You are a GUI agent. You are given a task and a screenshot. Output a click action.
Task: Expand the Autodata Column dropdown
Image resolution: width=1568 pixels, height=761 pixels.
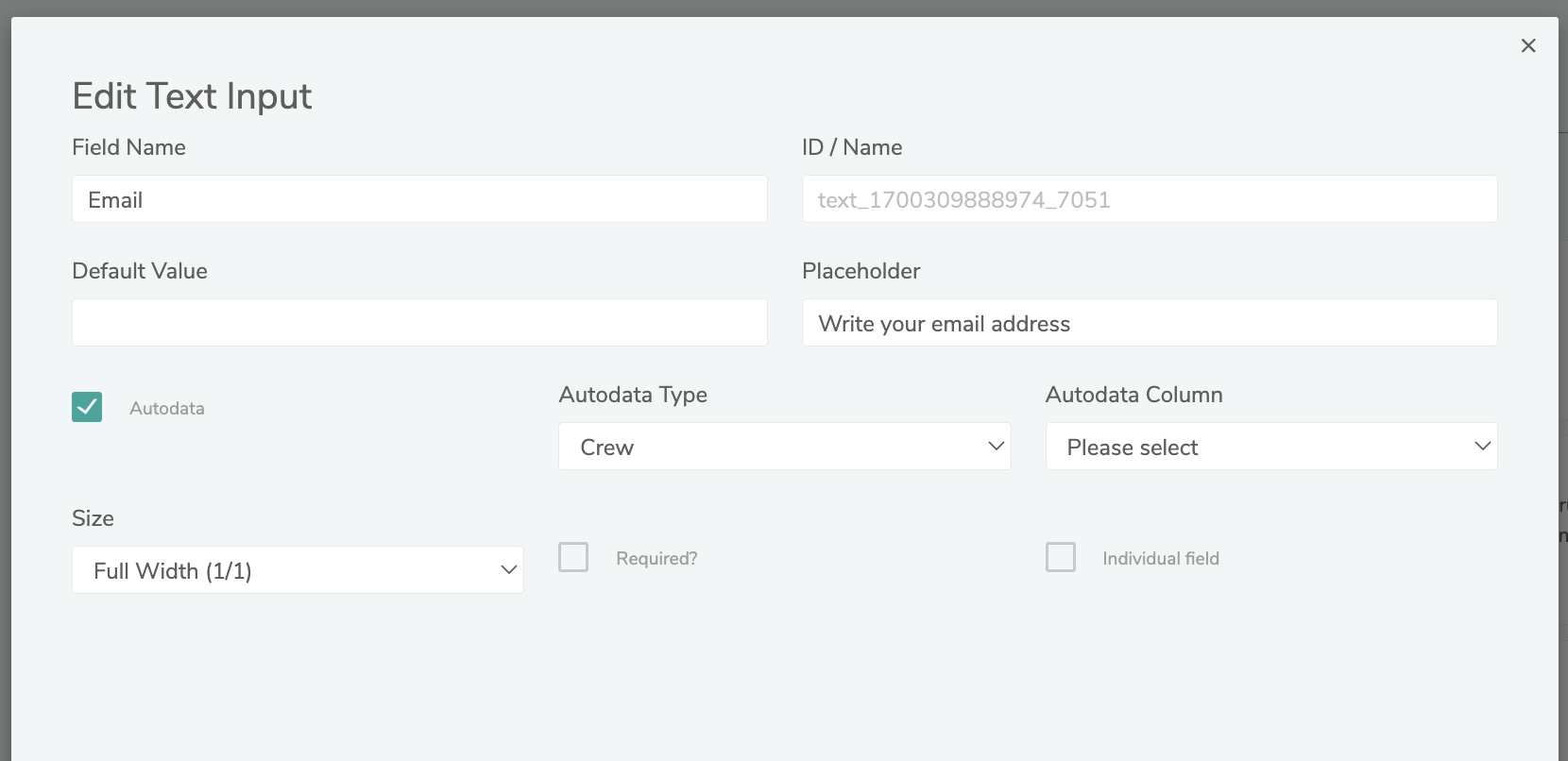[x=1270, y=447]
